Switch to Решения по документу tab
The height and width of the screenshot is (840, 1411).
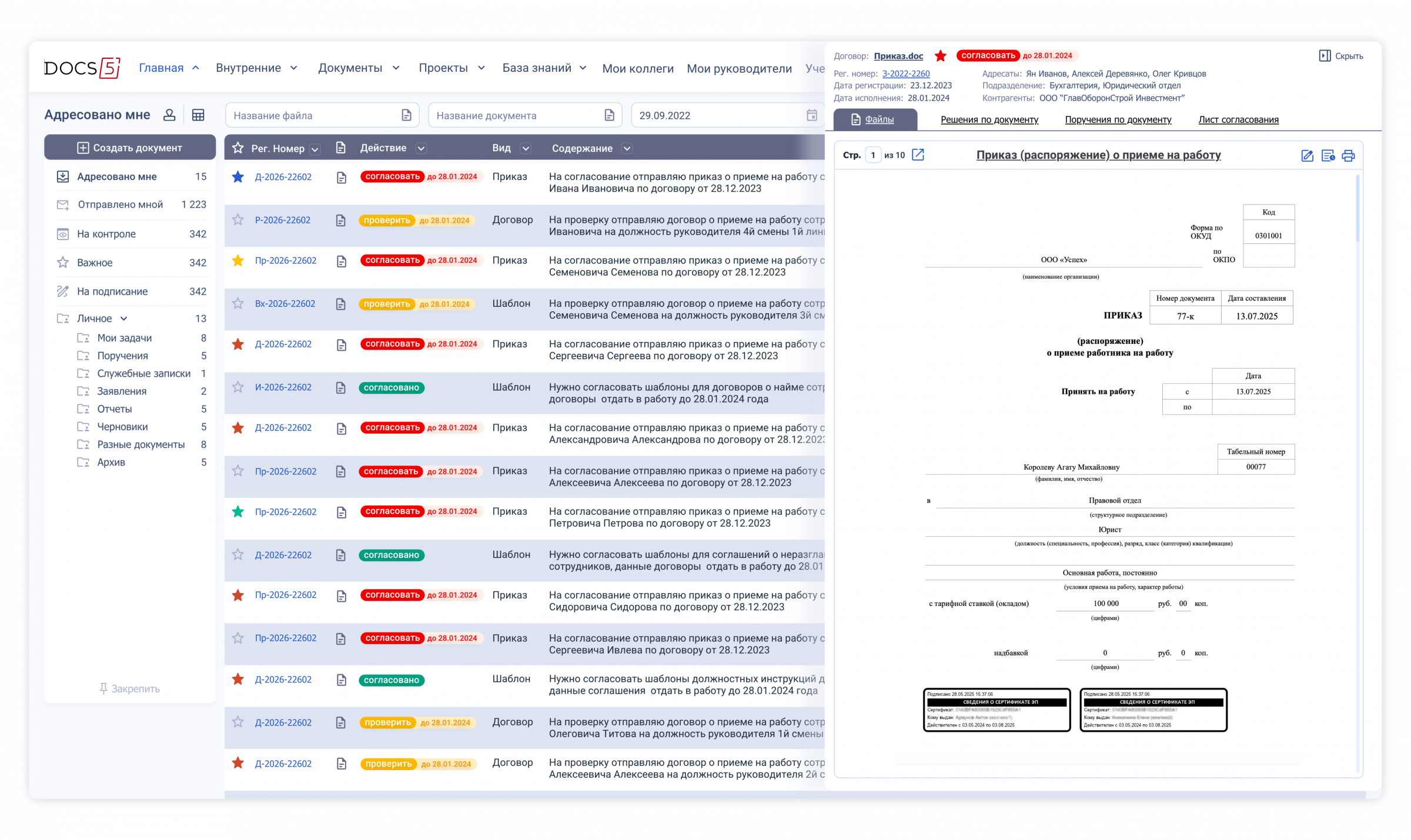tap(989, 119)
